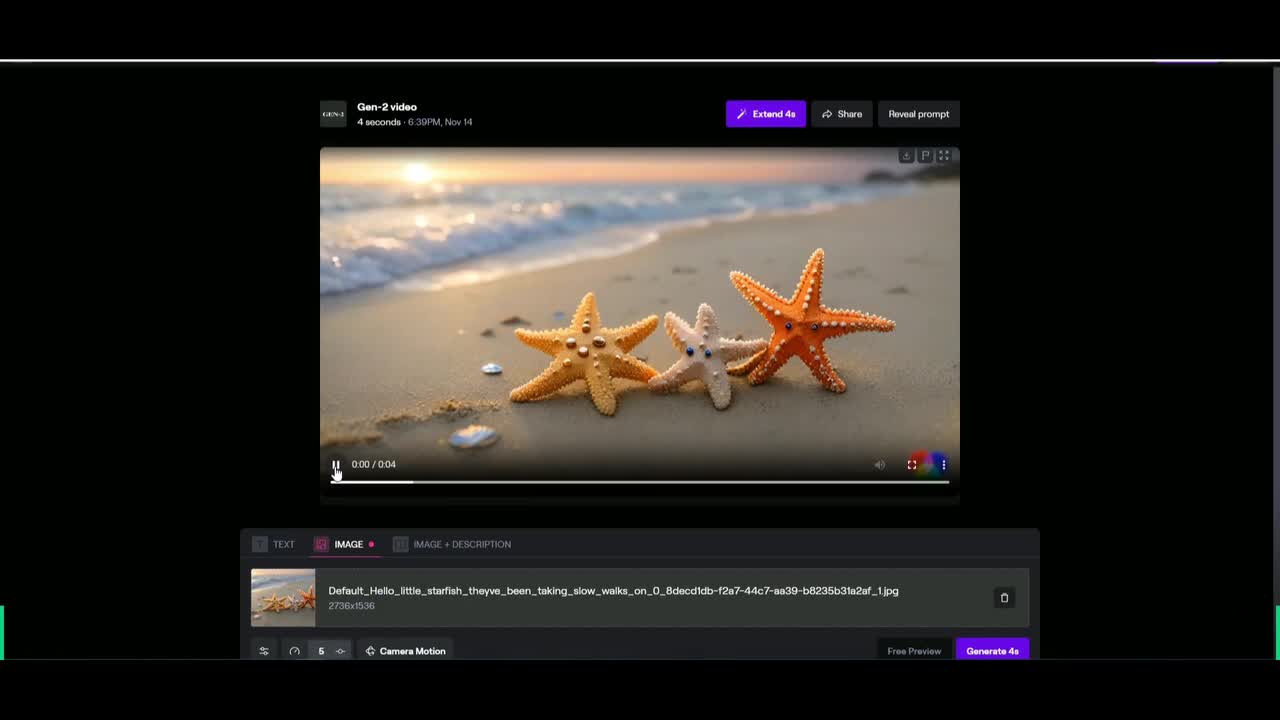Screen dimensions: 1280x720
Task: Open the generation settings sliders icon
Action: pos(264,651)
